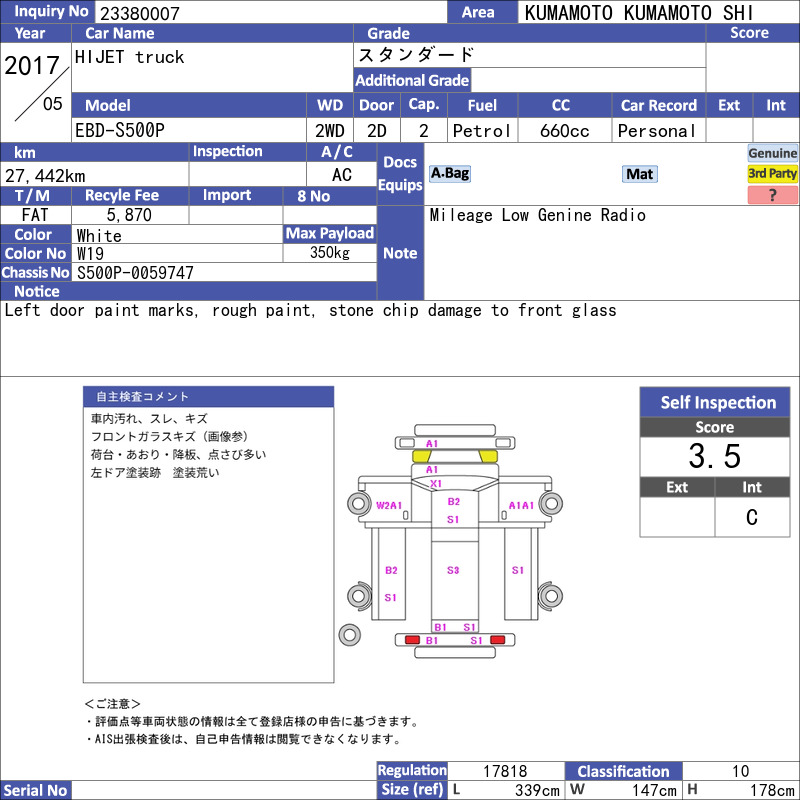Click the Petrol fuel value
The height and width of the screenshot is (800, 800).
pyautogui.click(x=481, y=131)
